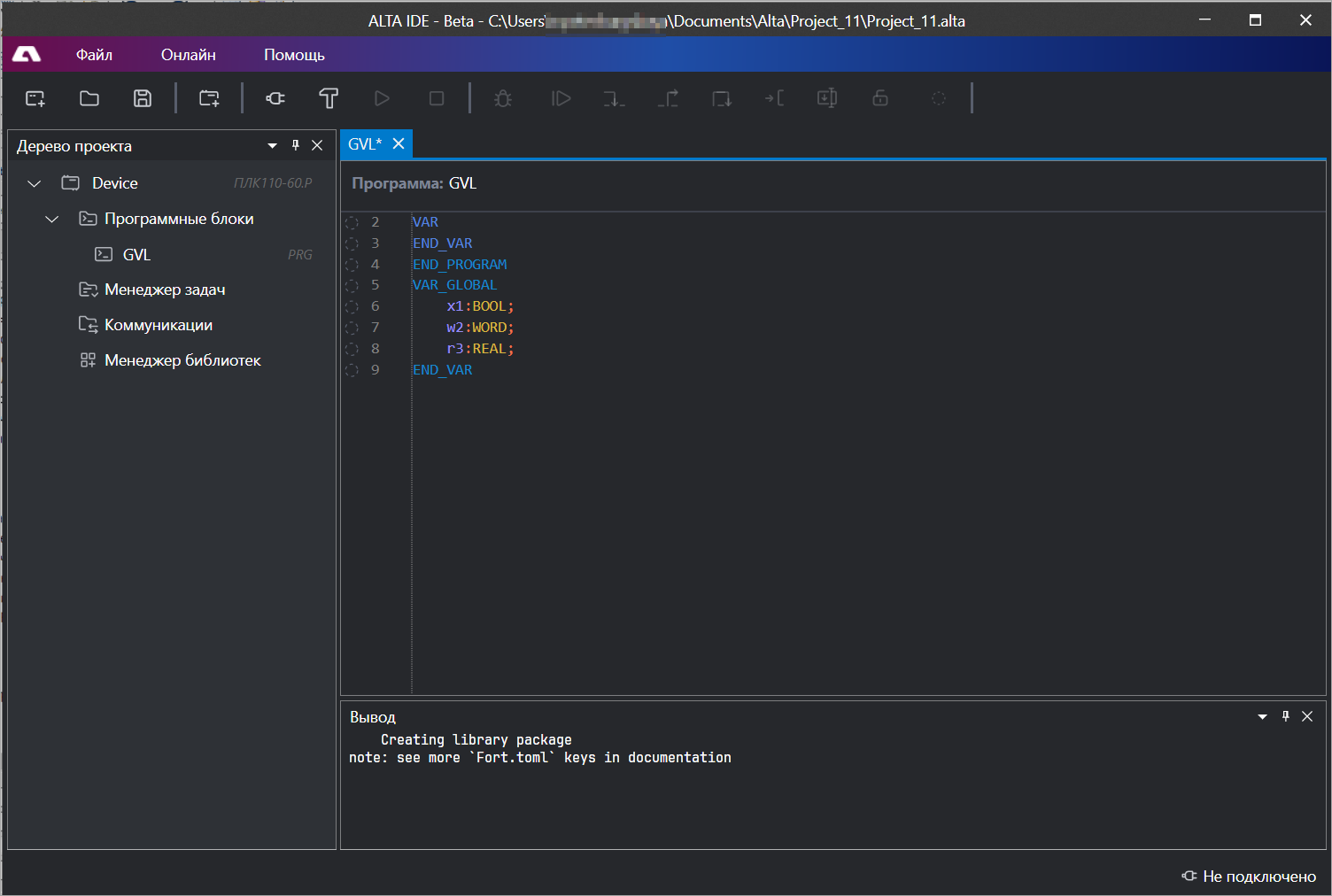
Task: Click the END_VAR keyword on line 9
Action: [x=443, y=370]
